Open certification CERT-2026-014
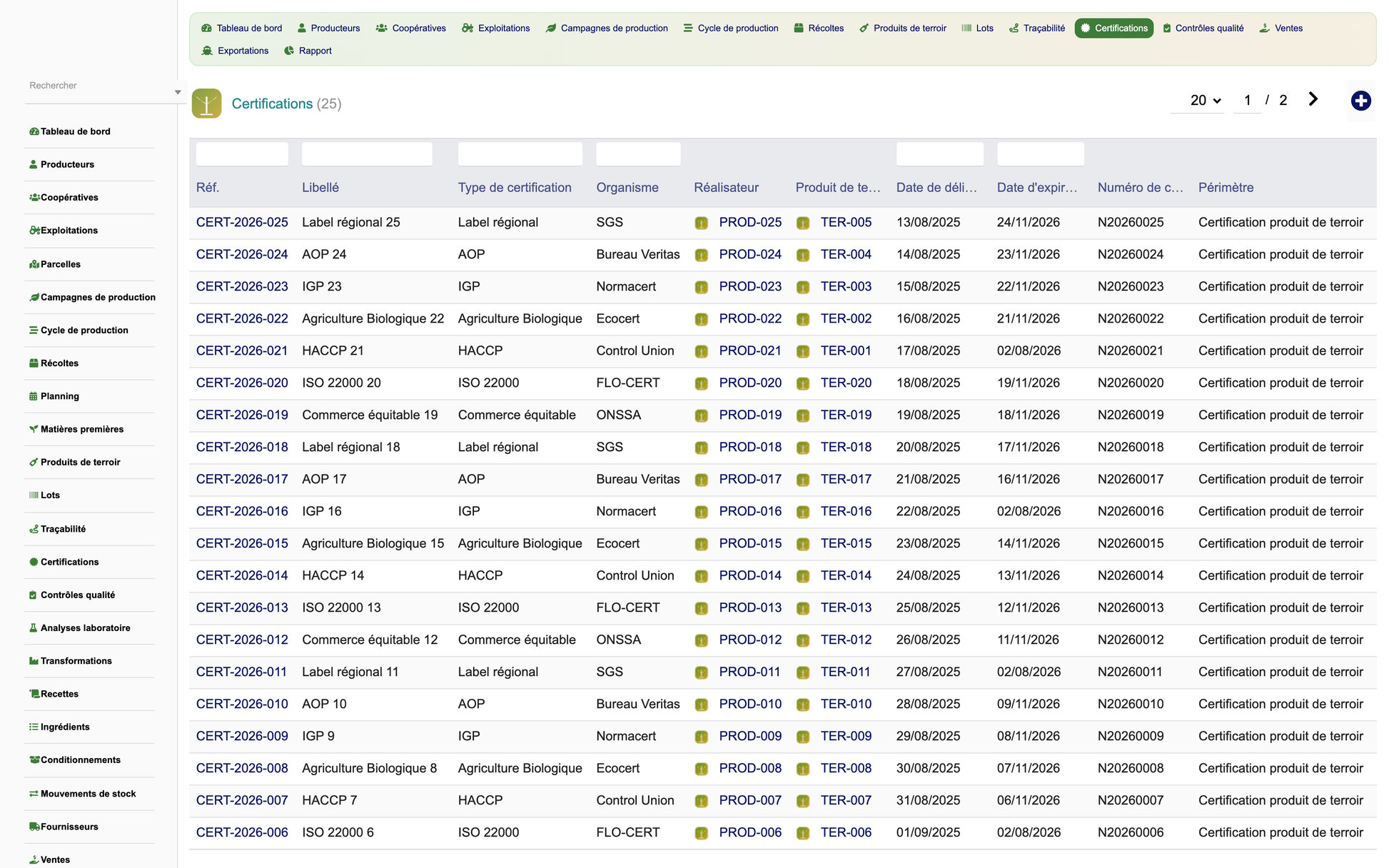The image size is (1389, 868). click(x=242, y=576)
